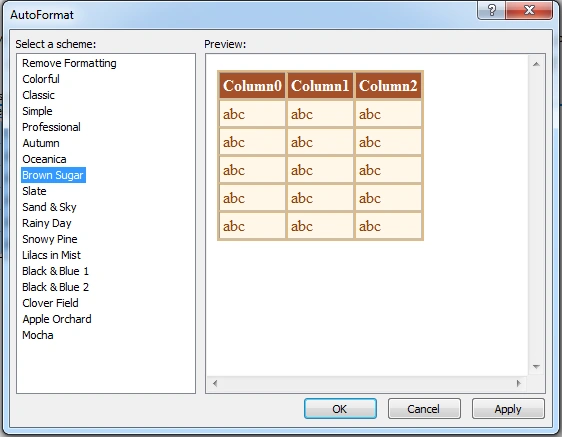Image resolution: width=562 pixels, height=437 pixels.
Task: Choose the Black & Blue 1 scheme
Action: click(x=55, y=271)
